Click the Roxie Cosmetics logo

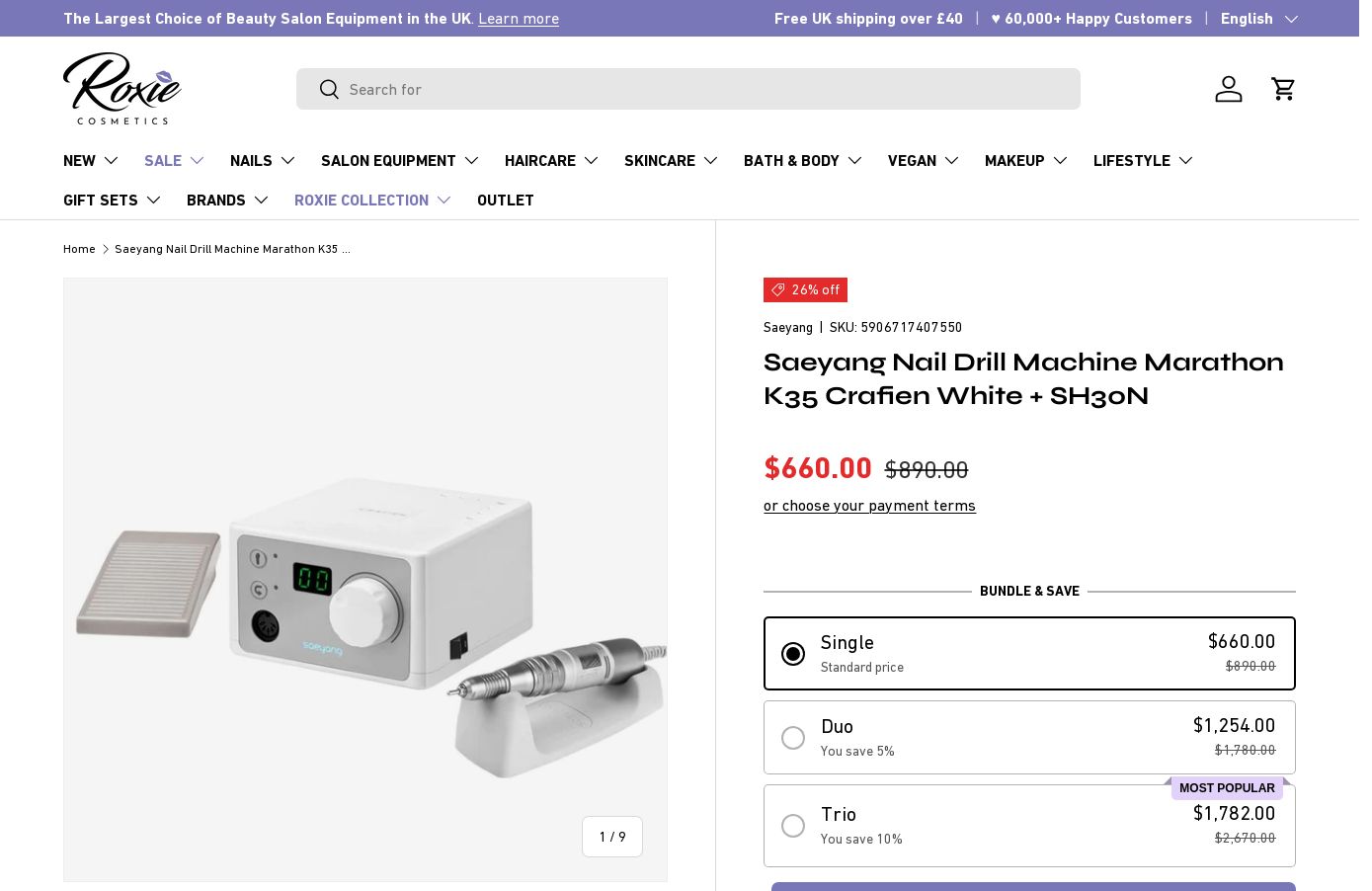pos(122,89)
